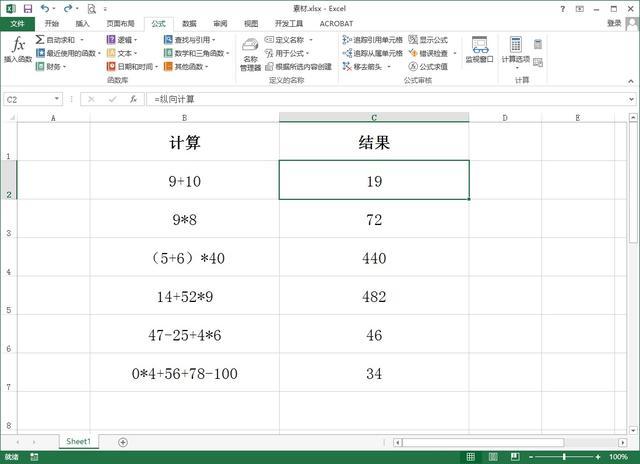Open the AutoSum (自动求和) function
The image size is (640, 464).
click(x=59, y=40)
